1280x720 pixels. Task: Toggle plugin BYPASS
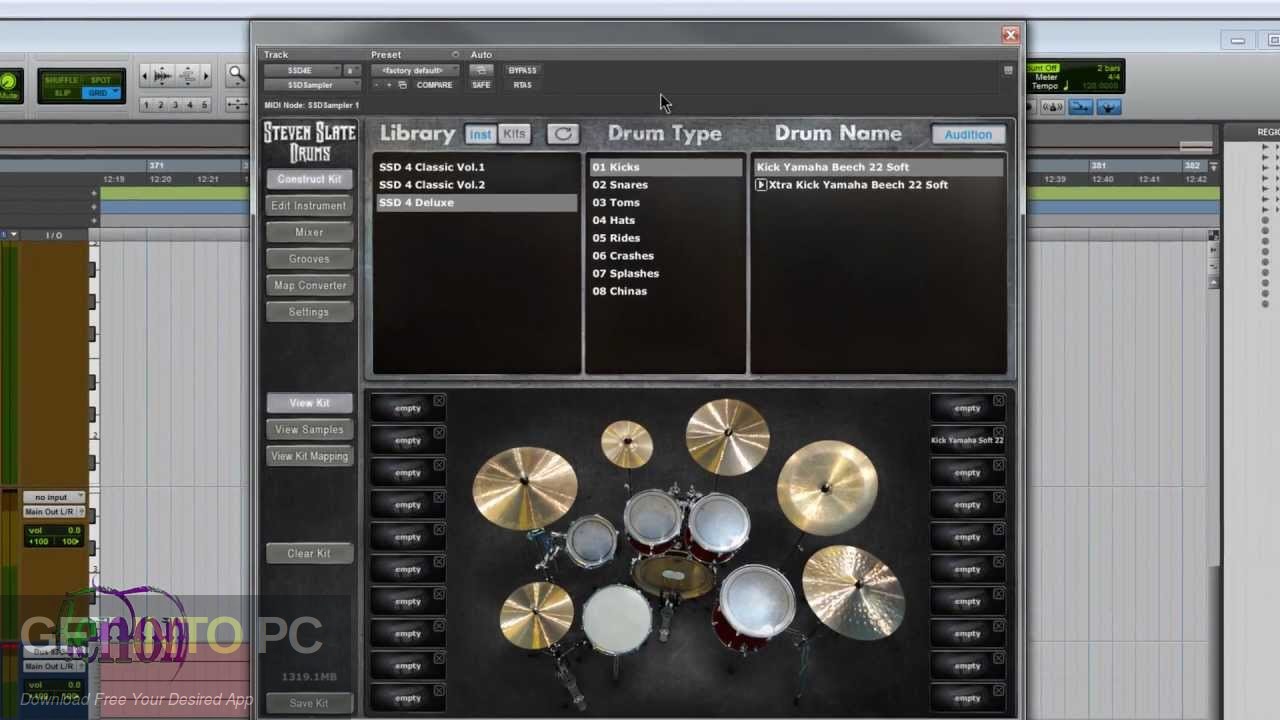(x=522, y=70)
